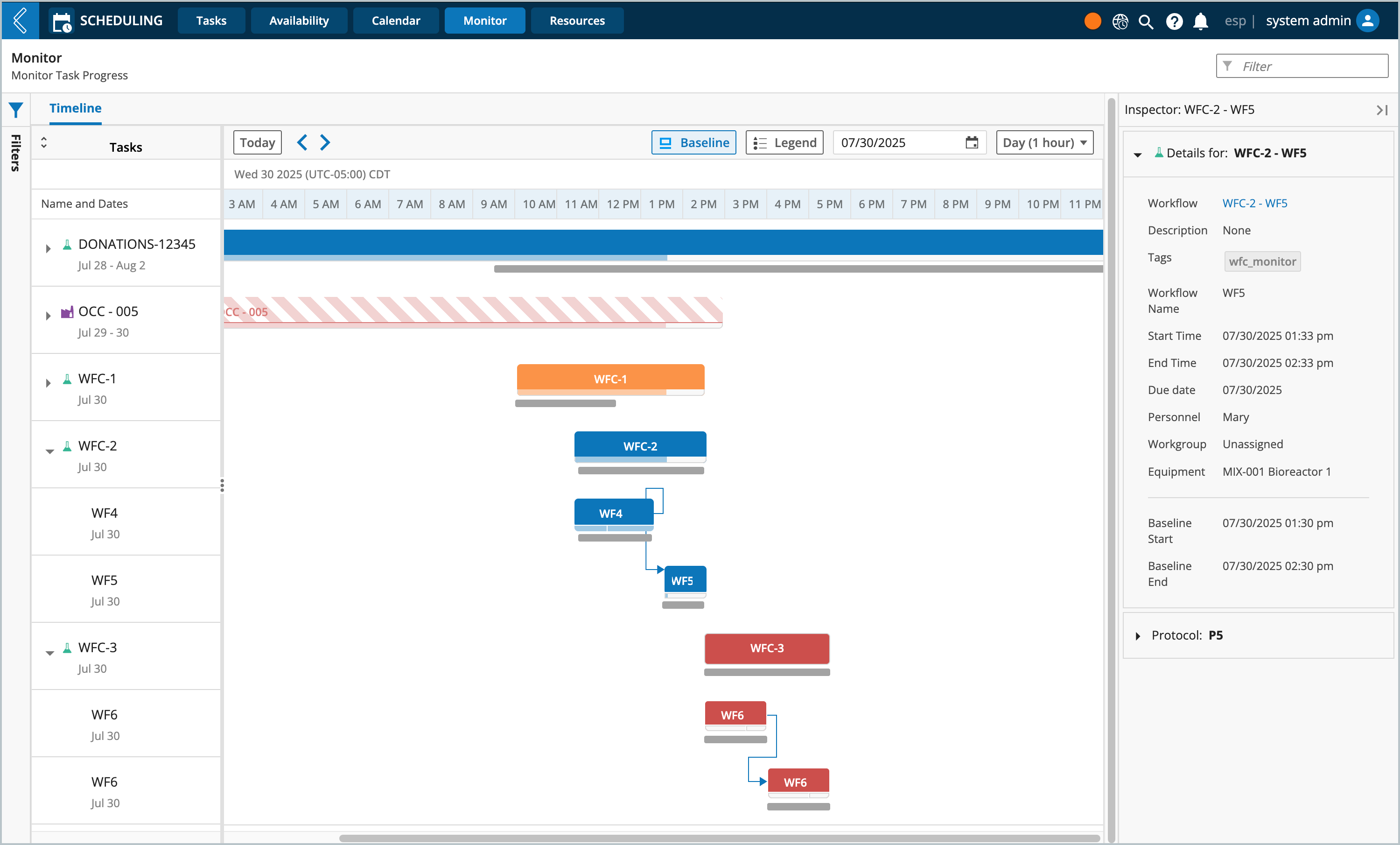Click the back chevron in the header
The image size is (1400, 845).
coord(20,21)
